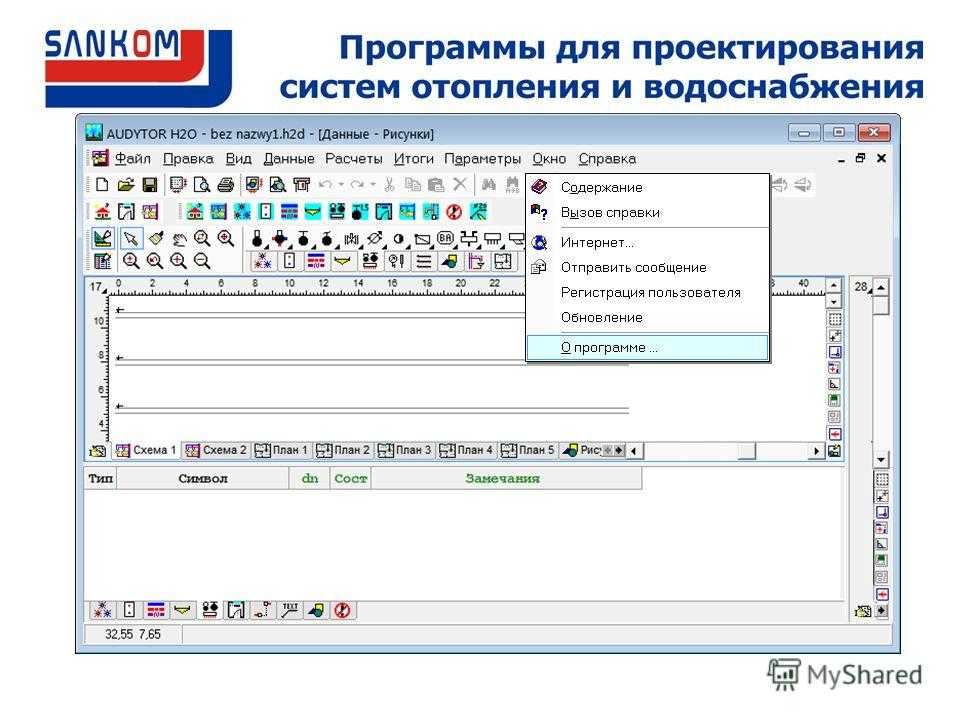Open the Undo history dropdown arrow
Screen dimensions: 960x720
pos(341,184)
